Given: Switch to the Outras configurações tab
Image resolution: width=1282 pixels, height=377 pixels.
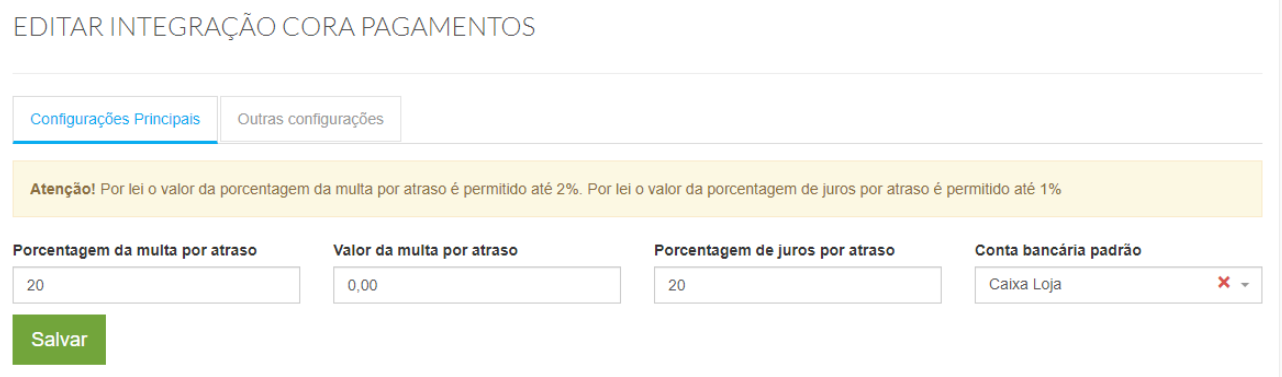Looking at the screenshot, I should coord(310,119).
